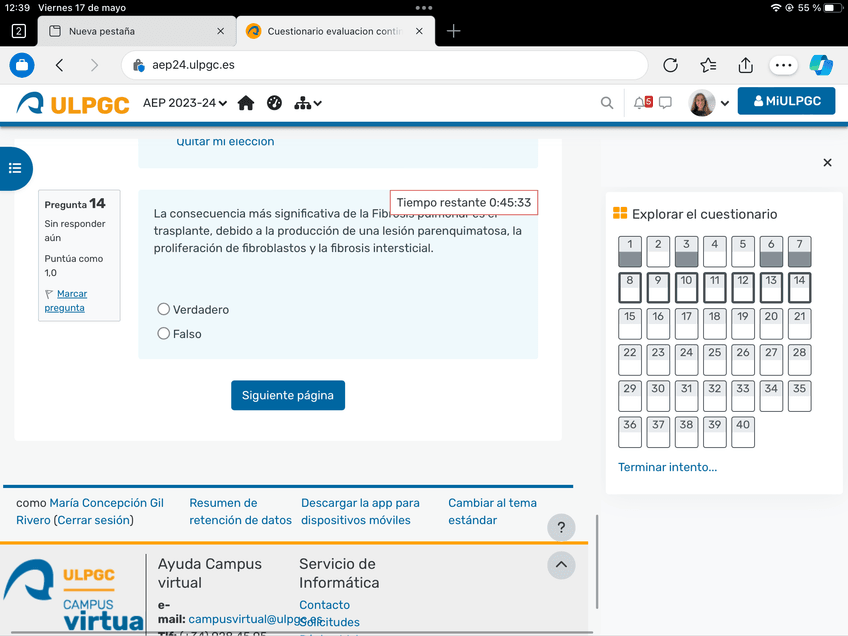
Task: Email campusvirtual@ulpgc.es link
Action: click(254, 619)
